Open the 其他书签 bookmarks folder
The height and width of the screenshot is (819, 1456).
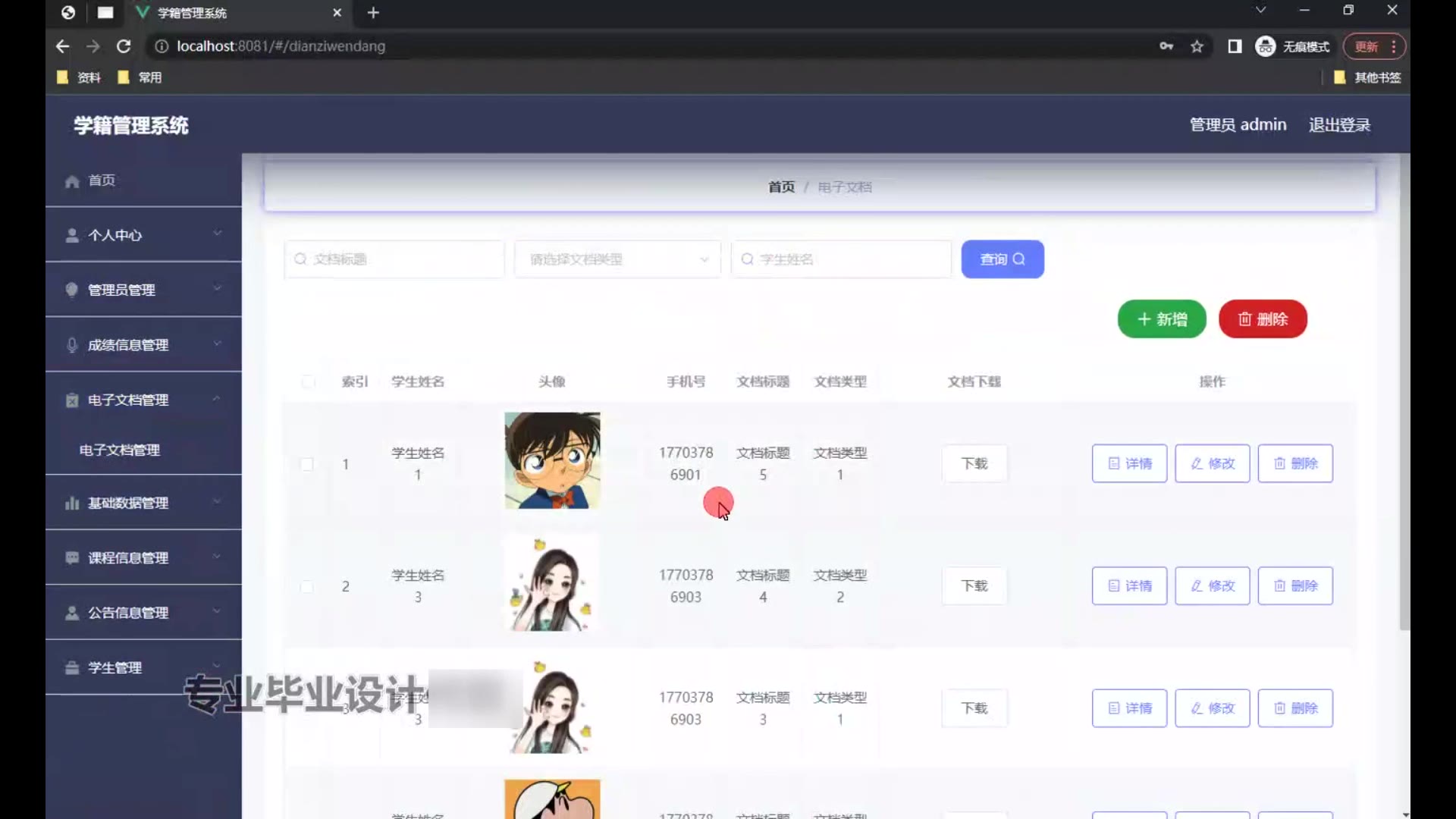click(1367, 77)
